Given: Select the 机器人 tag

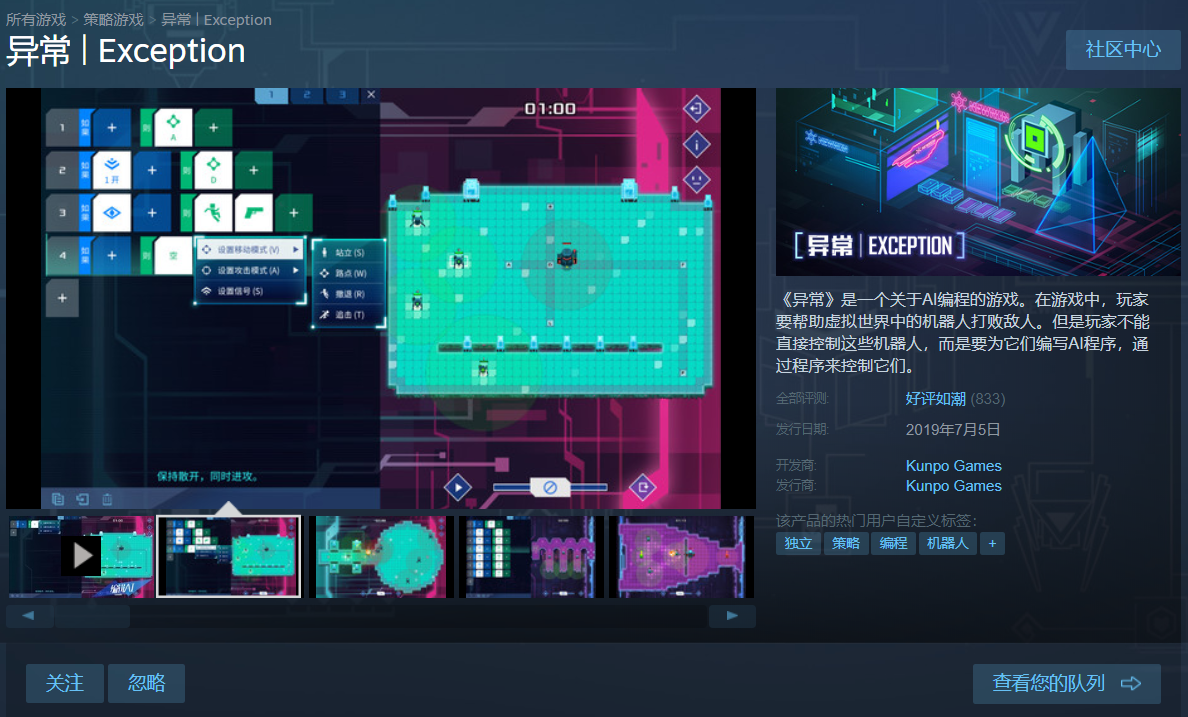Looking at the screenshot, I should point(947,543).
